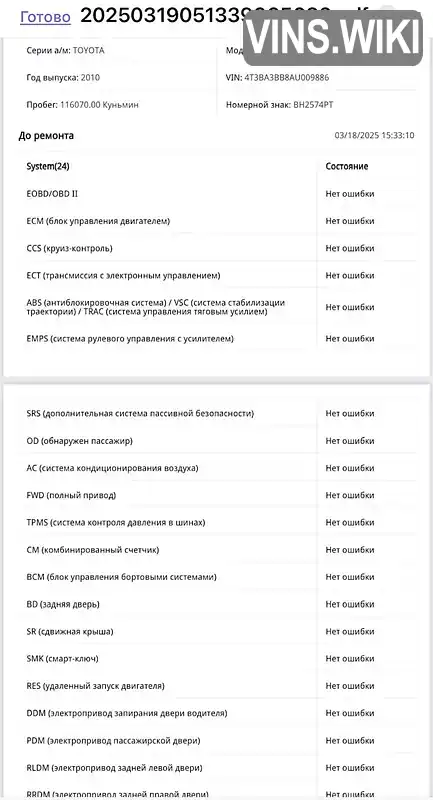Select the System(24) column header
Image resolution: width=433 pixels, height=800 pixels.
pos(48,166)
